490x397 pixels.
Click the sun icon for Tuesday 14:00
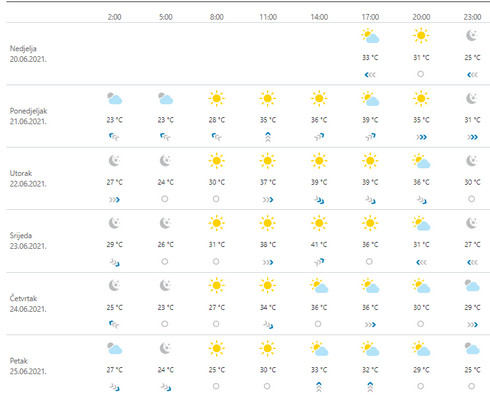(x=319, y=161)
